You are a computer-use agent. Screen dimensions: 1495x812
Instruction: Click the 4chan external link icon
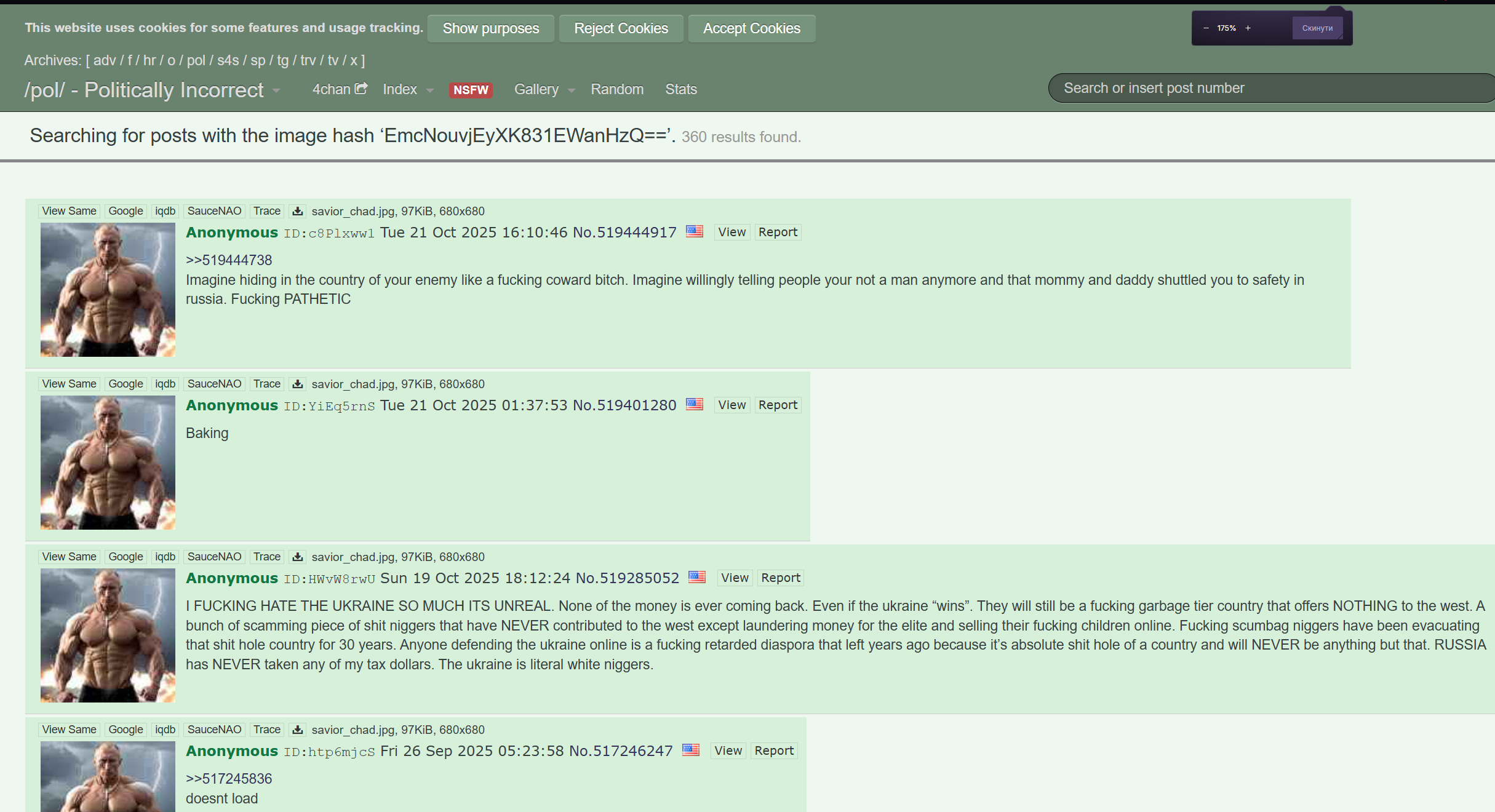pyautogui.click(x=361, y=89)
